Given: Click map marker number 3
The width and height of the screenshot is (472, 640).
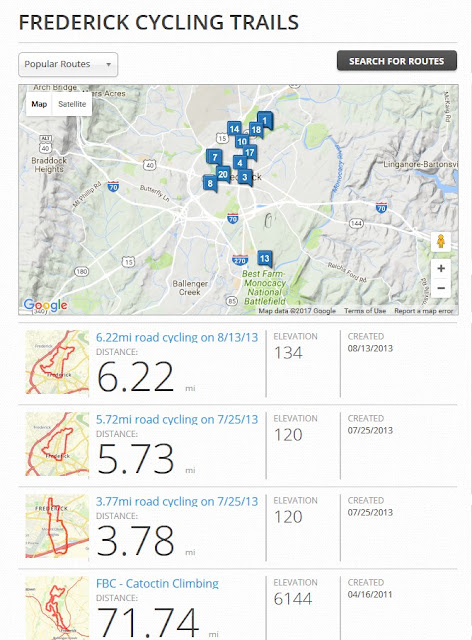Looking at the screenshot, I should (245, 177).
